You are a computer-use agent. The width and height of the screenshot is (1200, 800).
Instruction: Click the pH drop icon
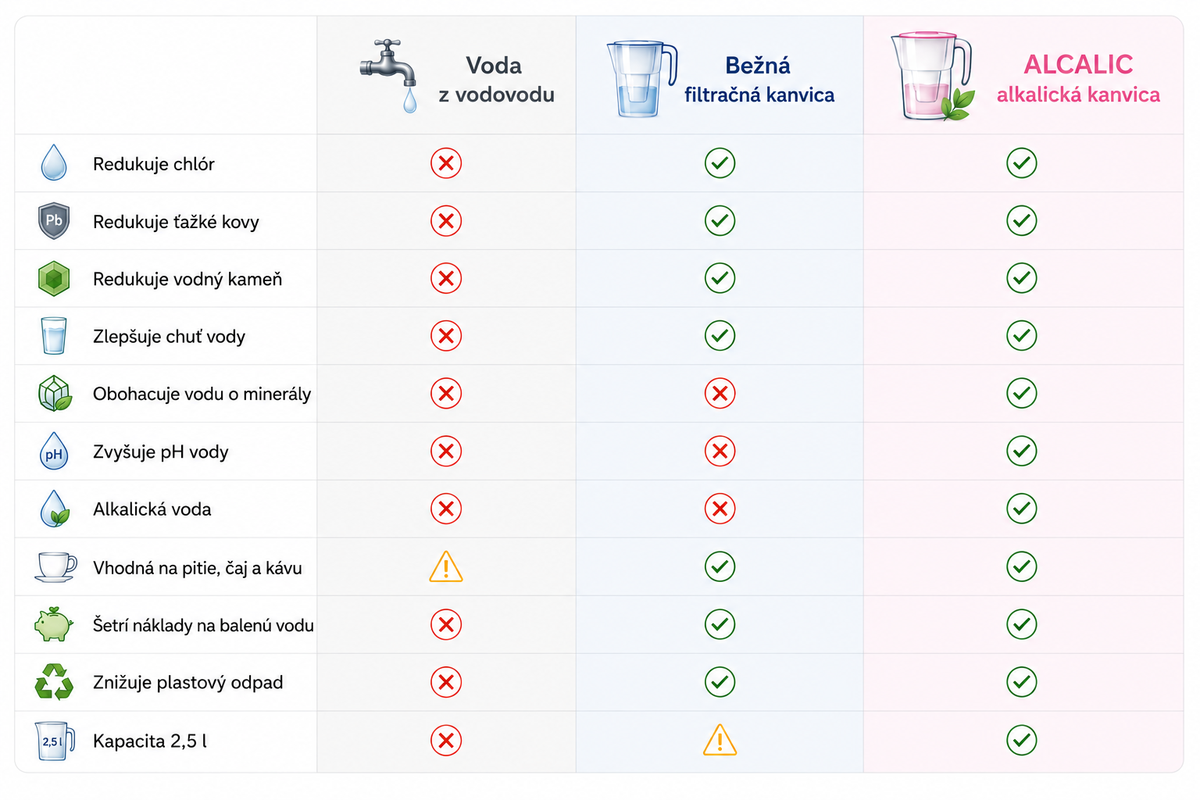(53, 452)
